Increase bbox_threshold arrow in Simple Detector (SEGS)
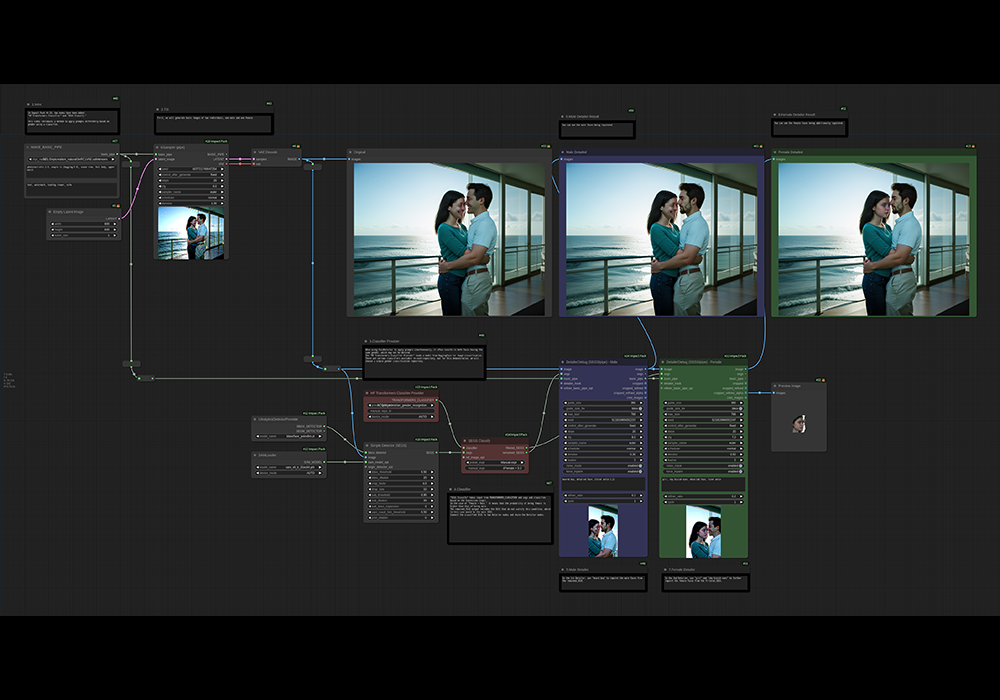This screenshot has width=1000, height=700. tap(432, 472)
